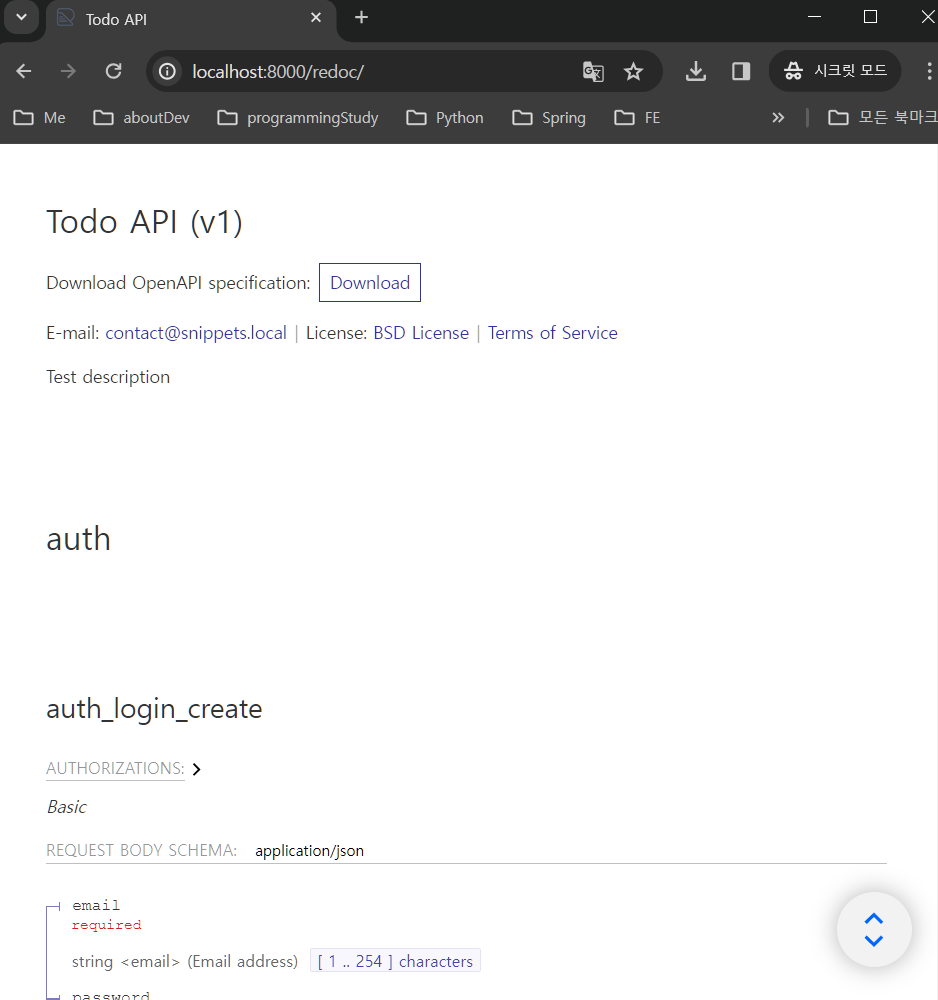Go back to the previous page
This screenshot has height=1000, width=938.
coord(24,71)
